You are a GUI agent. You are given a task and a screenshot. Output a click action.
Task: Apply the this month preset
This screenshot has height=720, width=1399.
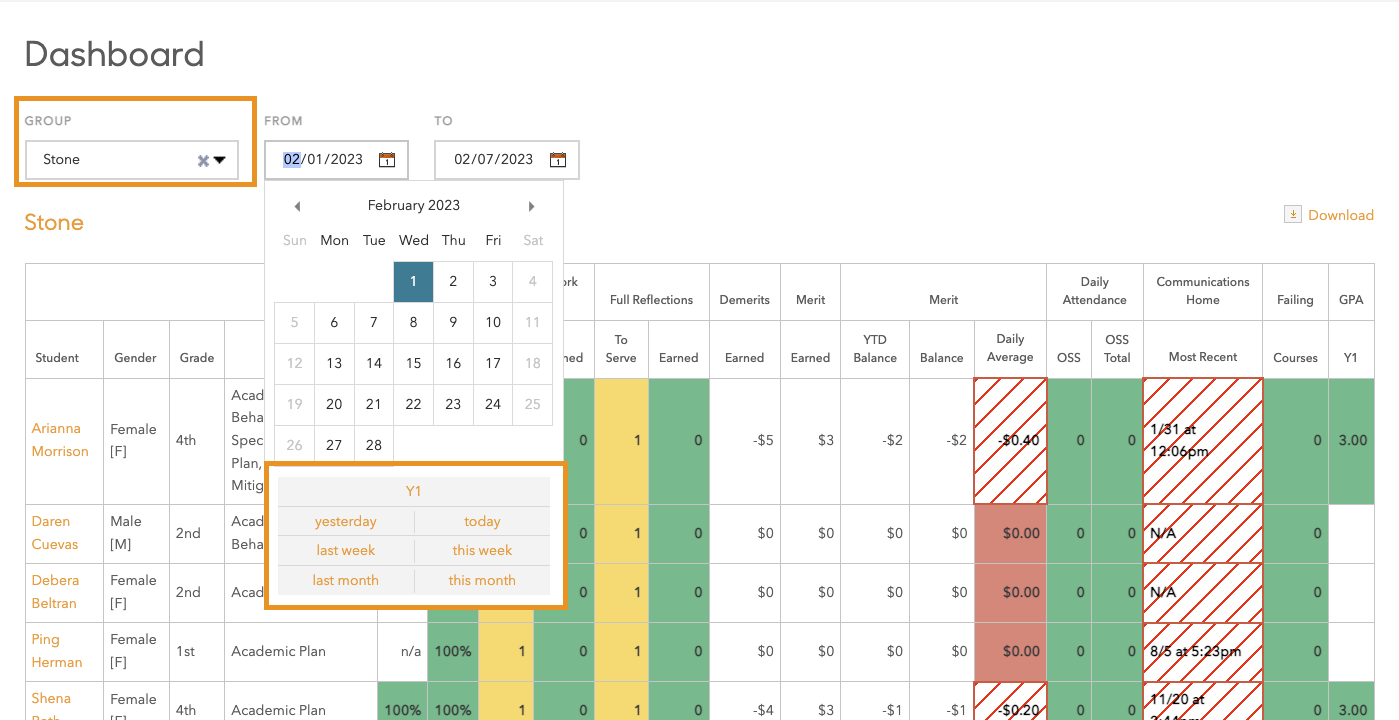[482, 580]
